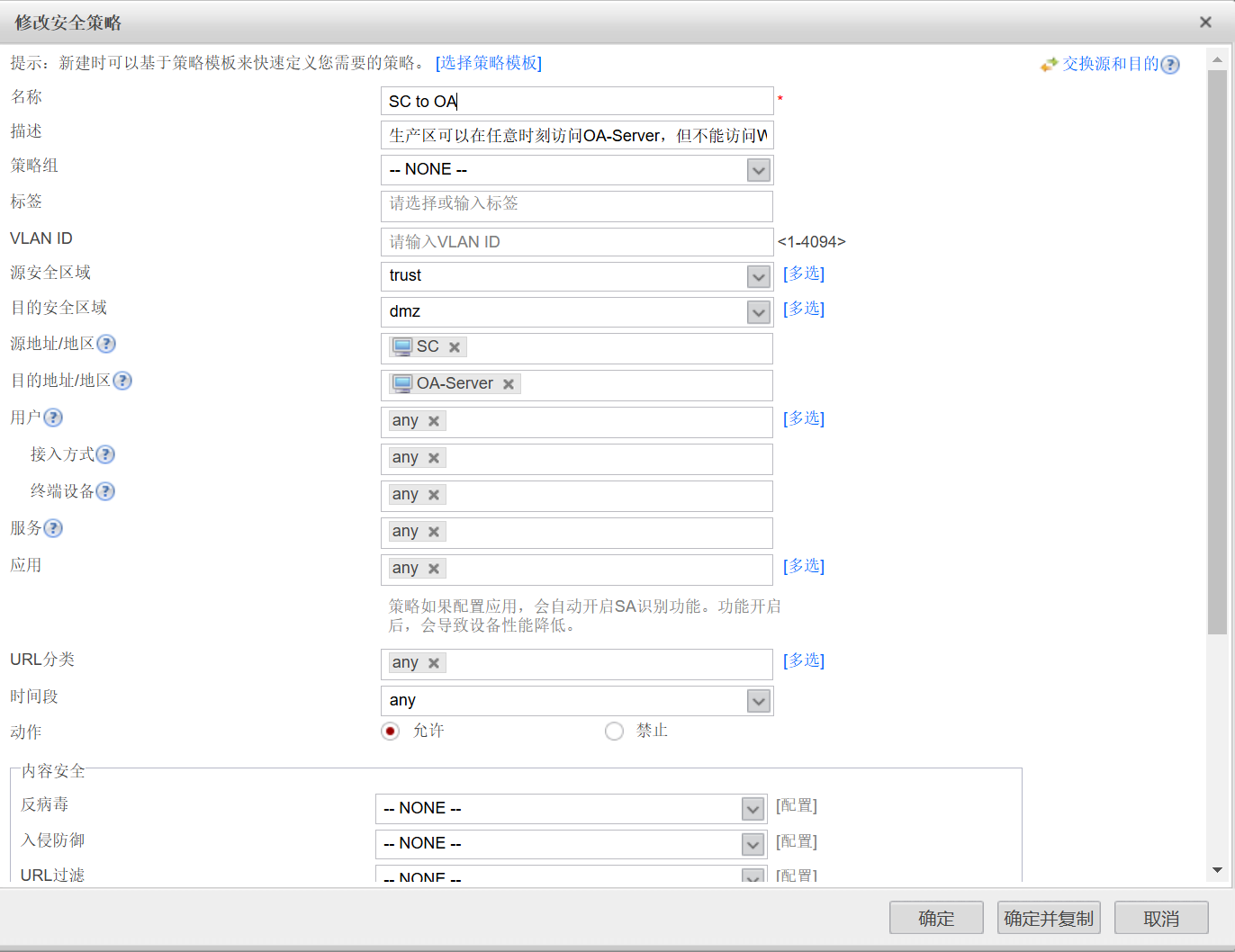The height and width of the screenshot is (952, 1235).
Task: Open the 源安全区域 trust dropdown
Action: 759,277
